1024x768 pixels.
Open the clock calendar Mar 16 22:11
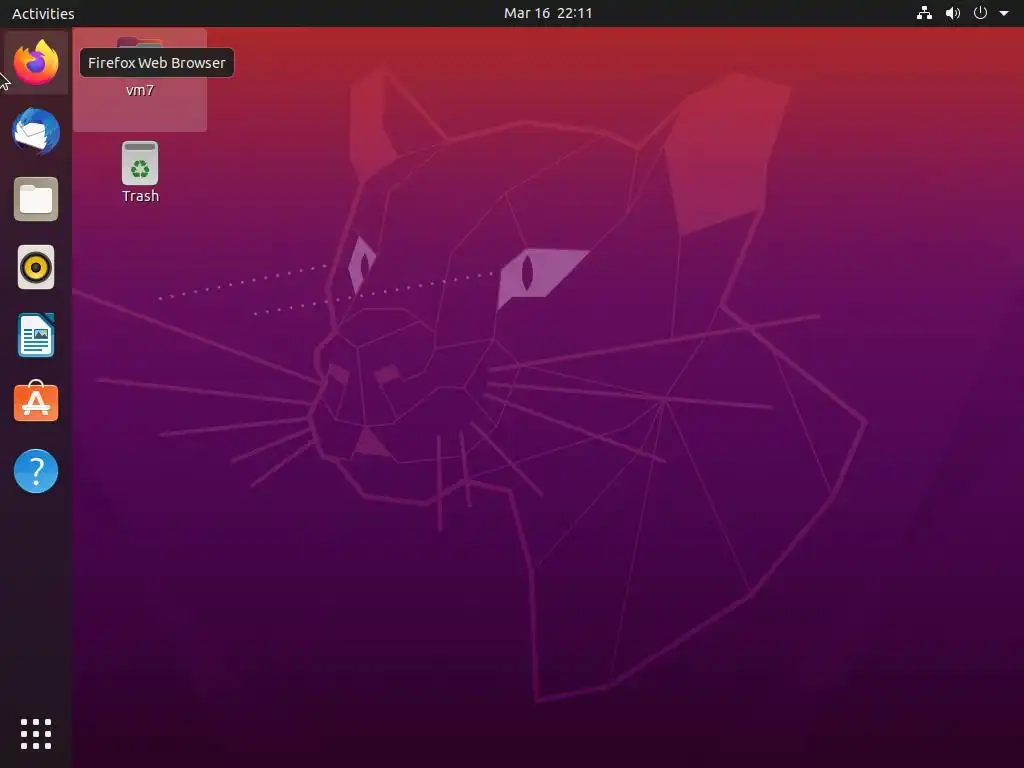548,13
